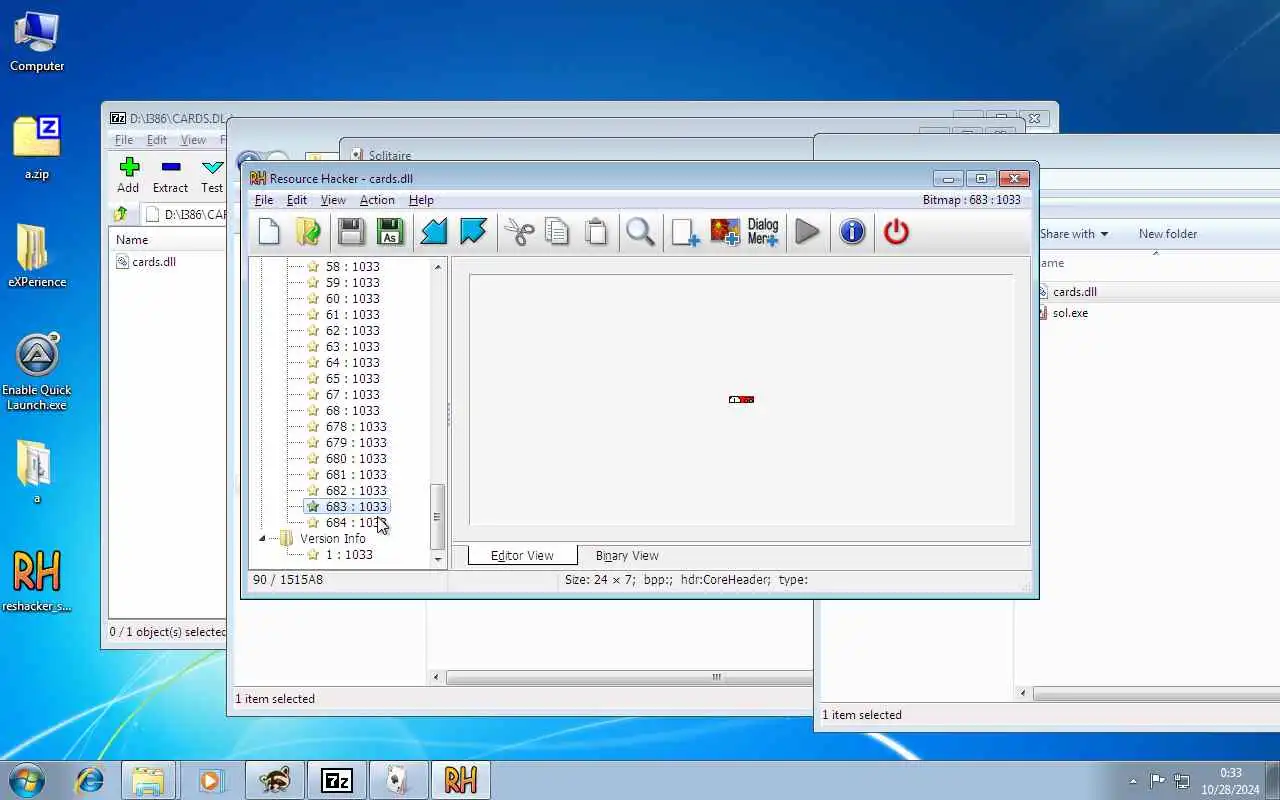Viewport: 1280px width, 800px height.
Task: Click the New blank script icon in Resource Hacker
Action: tap(269, 232)
